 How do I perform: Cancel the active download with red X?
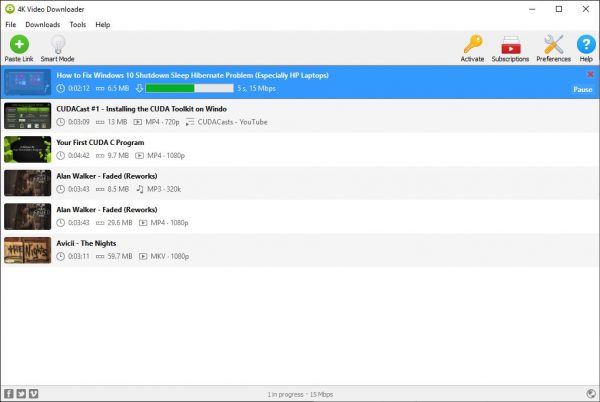(x=590, y=75)
